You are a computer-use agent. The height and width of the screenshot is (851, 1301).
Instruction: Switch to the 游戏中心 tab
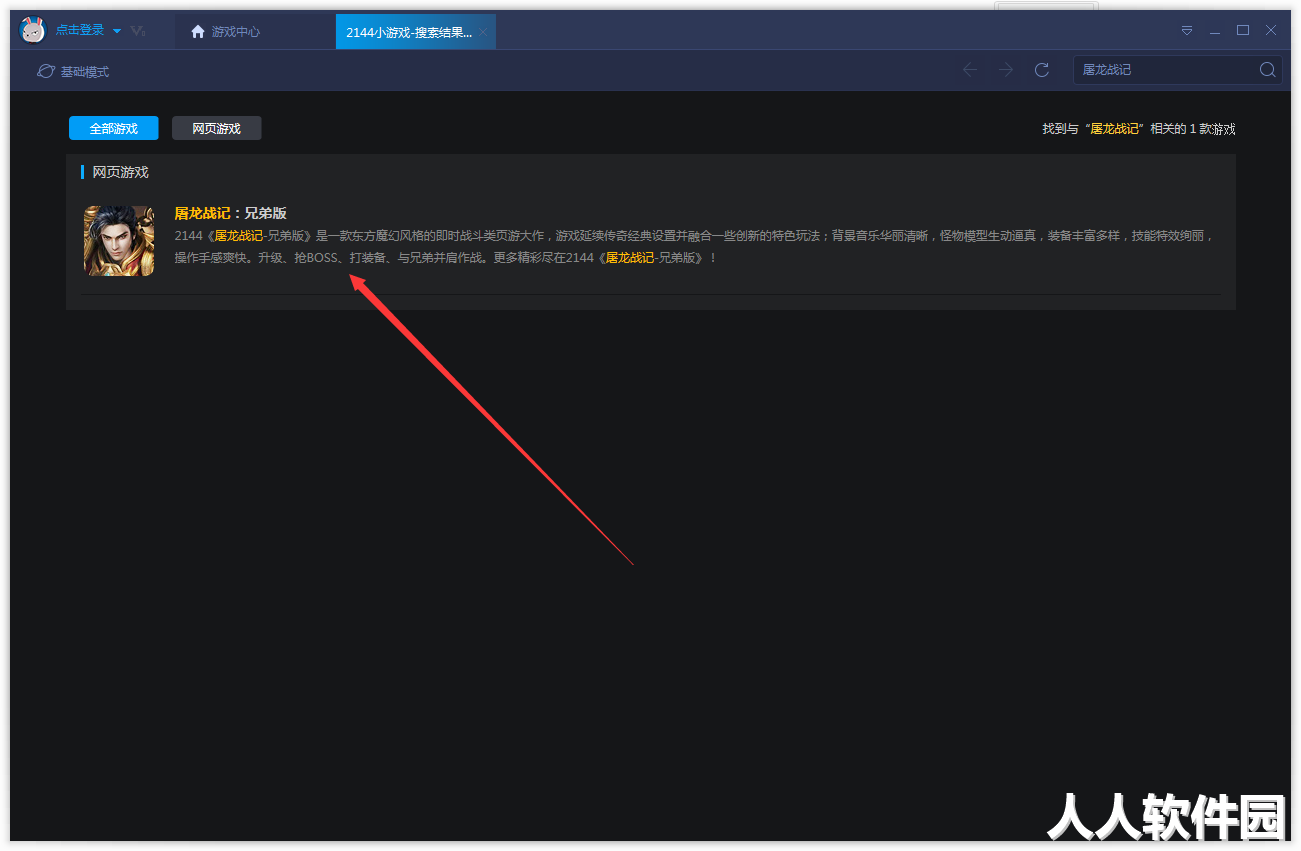tap(226, 32)
